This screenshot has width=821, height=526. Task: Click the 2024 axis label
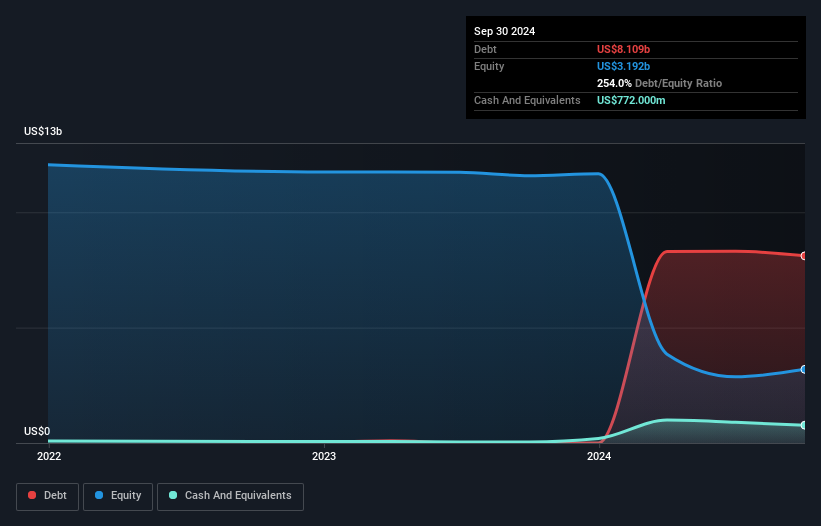(599, 456)
